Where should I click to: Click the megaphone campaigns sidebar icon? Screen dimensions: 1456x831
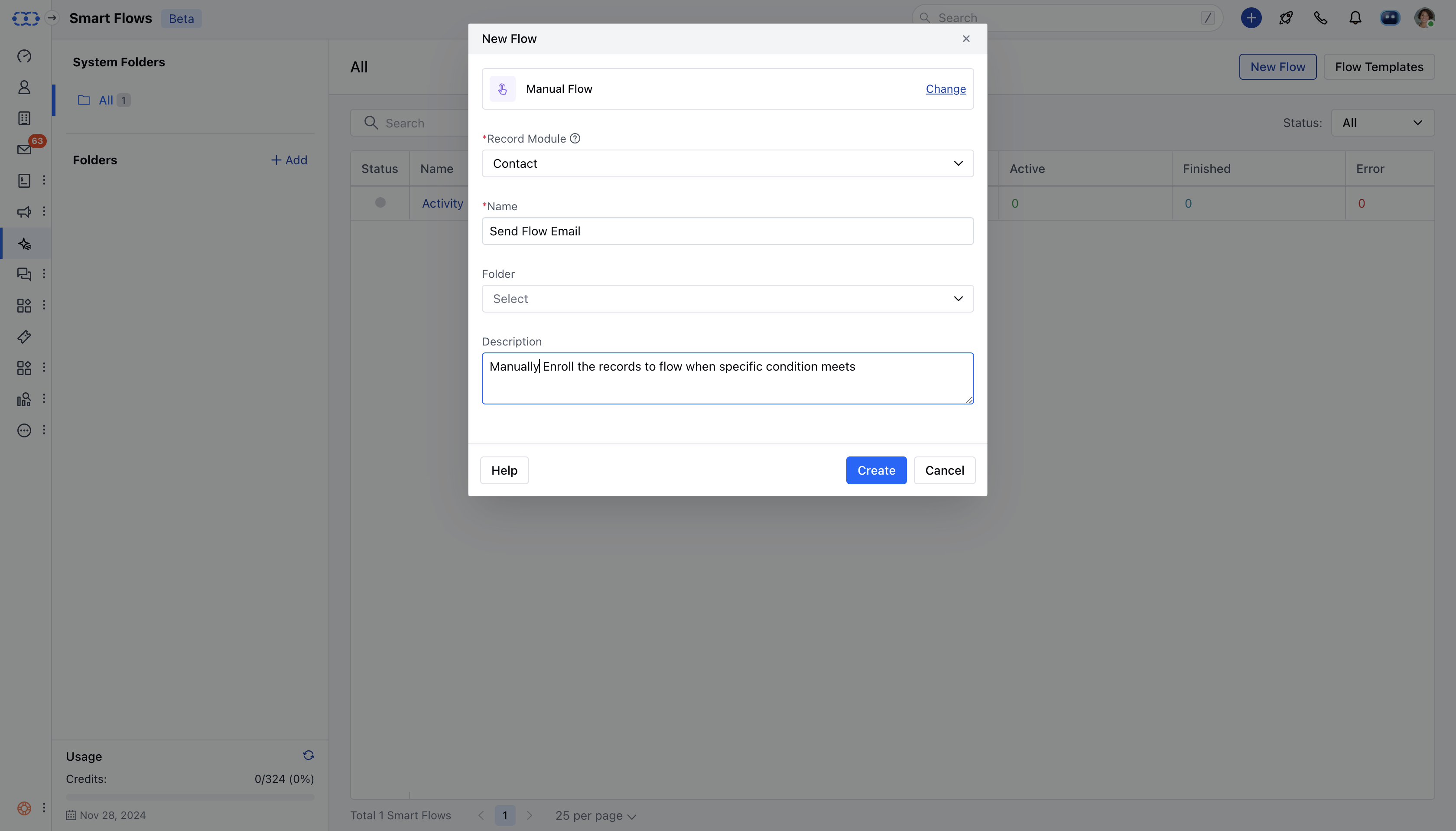(x=25, y=212)
